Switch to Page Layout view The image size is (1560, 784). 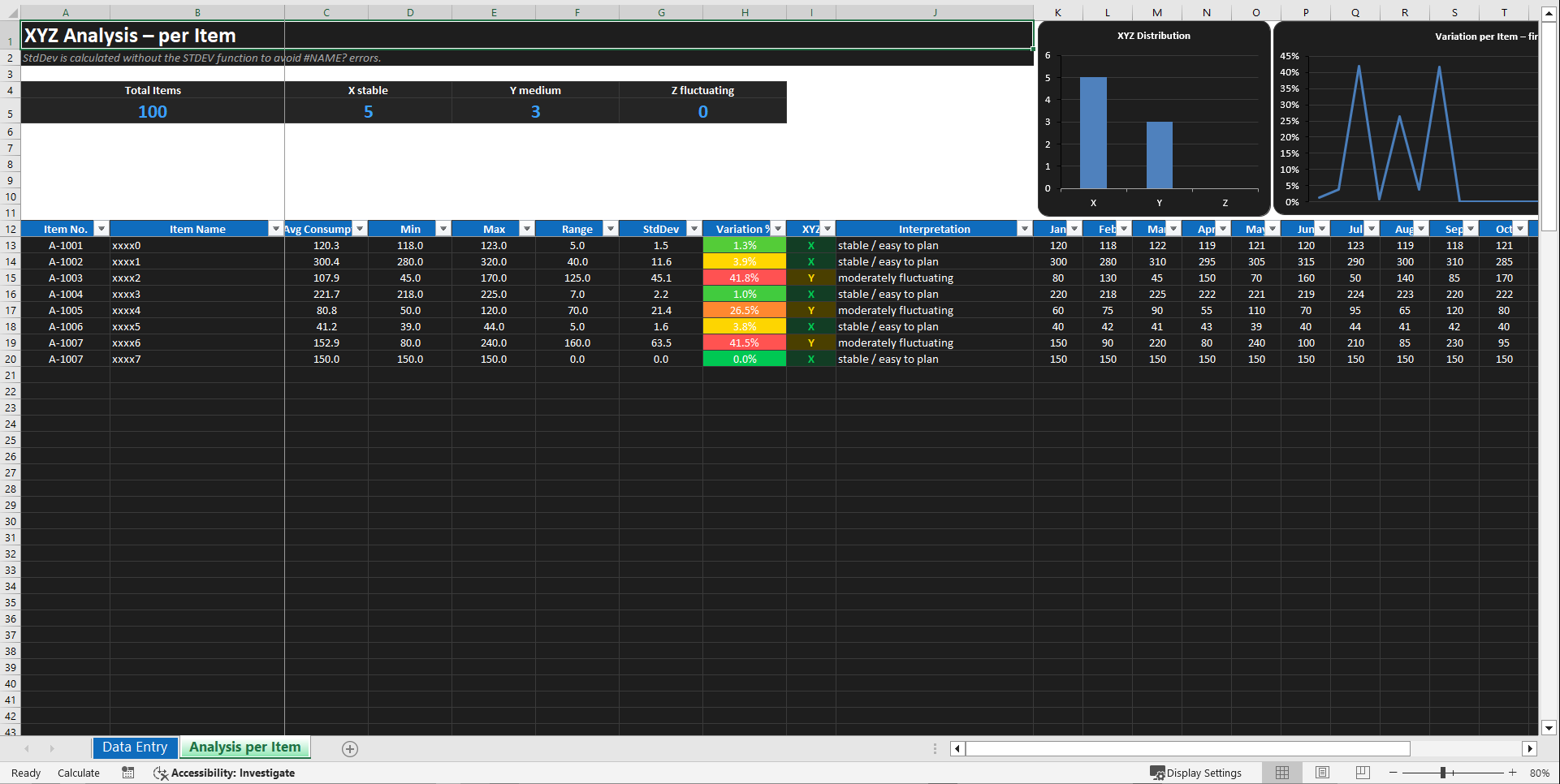1323,773
